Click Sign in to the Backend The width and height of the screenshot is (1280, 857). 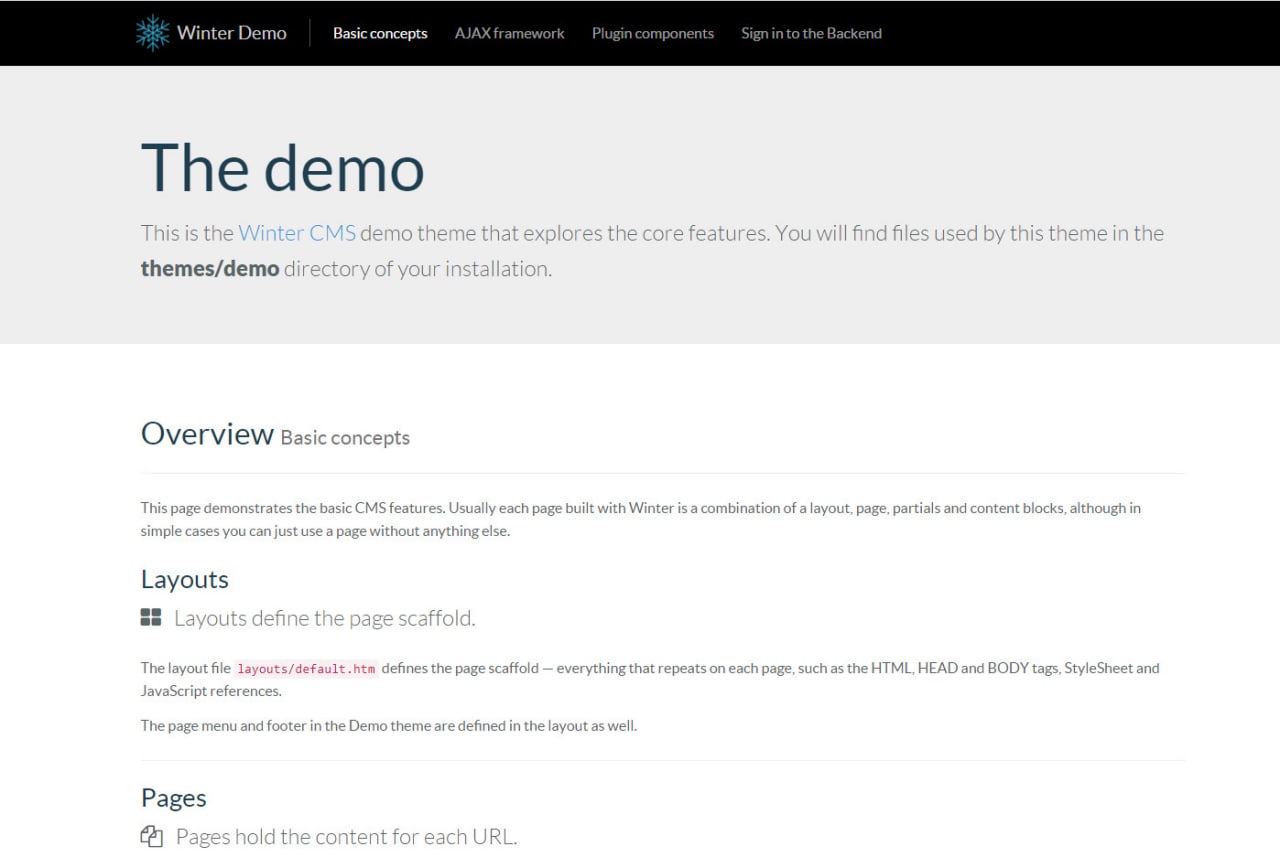811,33
